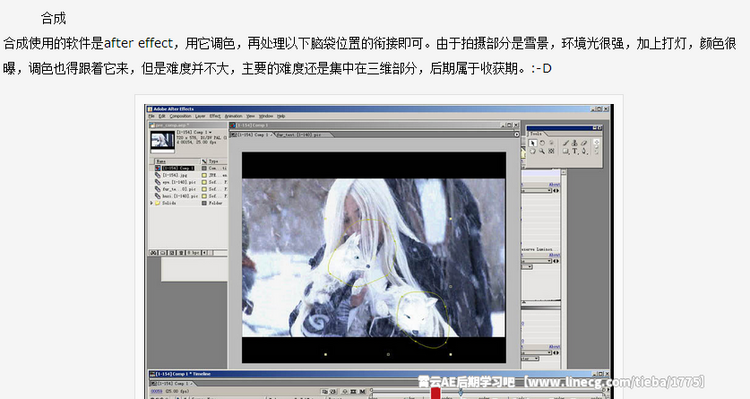Click the [1-154] Comp 1 composition icon
The image size is (750, 399).
[x=158, y=168]
